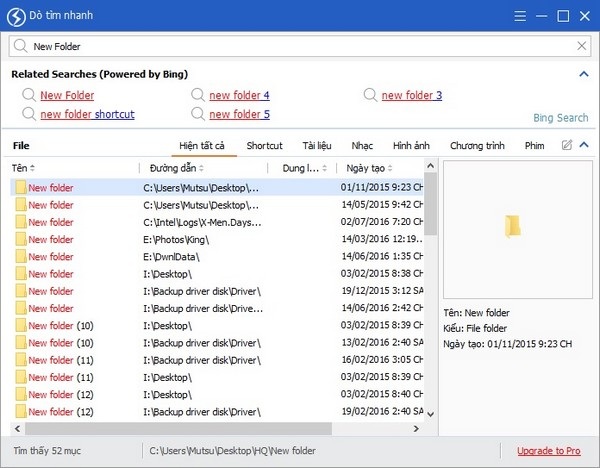
Task: Collapse the File results section
Action: click(584, 145)
